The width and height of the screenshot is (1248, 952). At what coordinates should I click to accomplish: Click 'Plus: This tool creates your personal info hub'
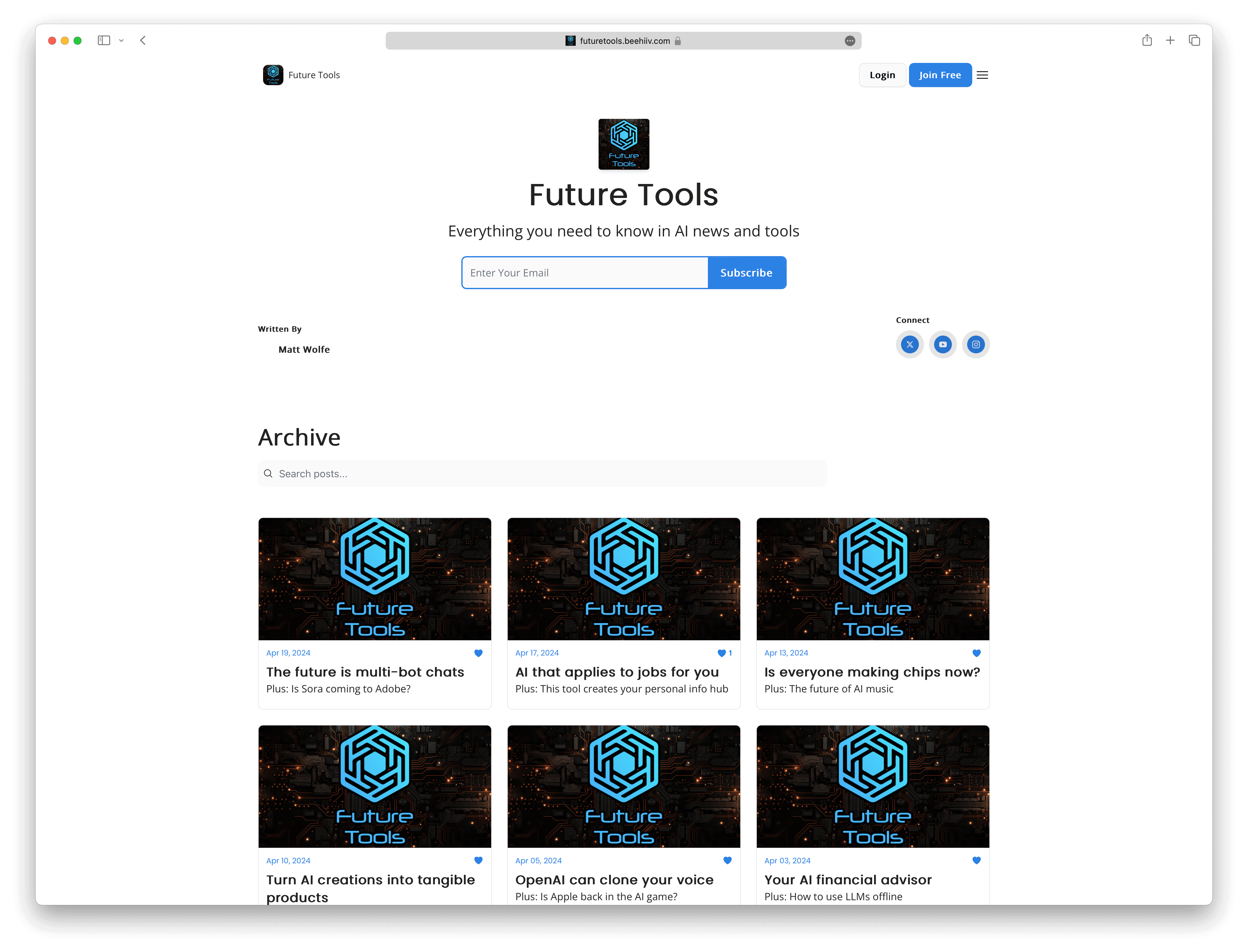[x=621, y=689]
